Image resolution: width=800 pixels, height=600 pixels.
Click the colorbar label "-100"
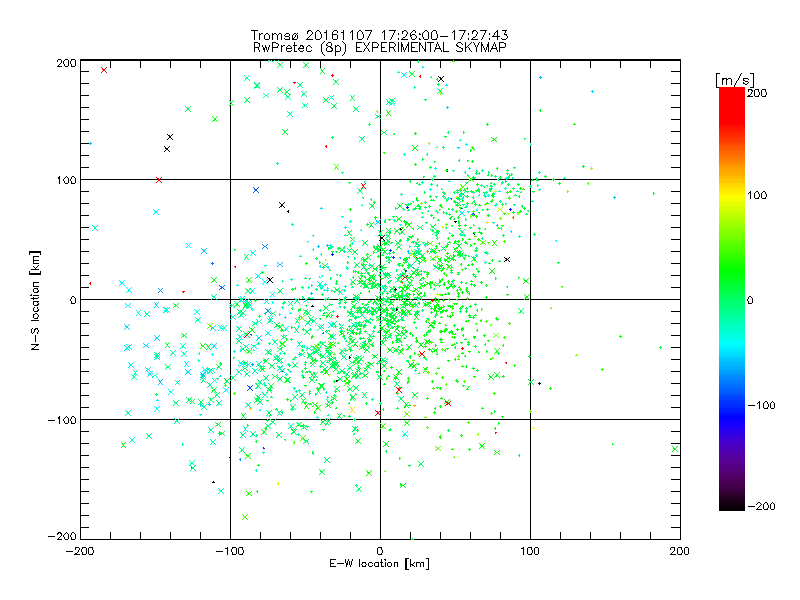(x=761, y=405)
